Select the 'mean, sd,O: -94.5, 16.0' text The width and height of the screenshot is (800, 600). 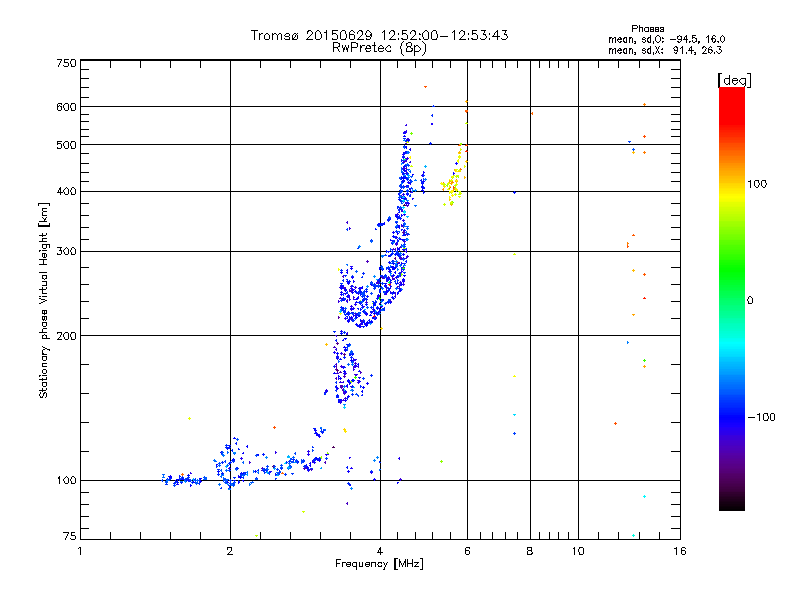click(666, 39)
